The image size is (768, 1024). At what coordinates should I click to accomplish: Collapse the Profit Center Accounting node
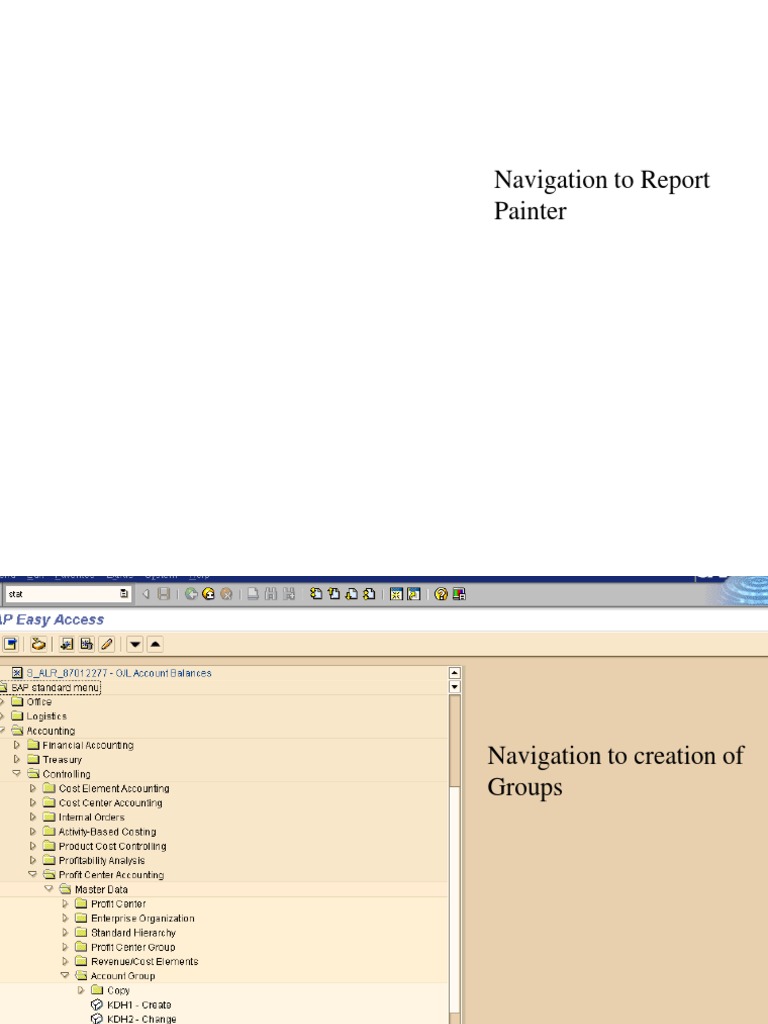(x=33, y=874)
